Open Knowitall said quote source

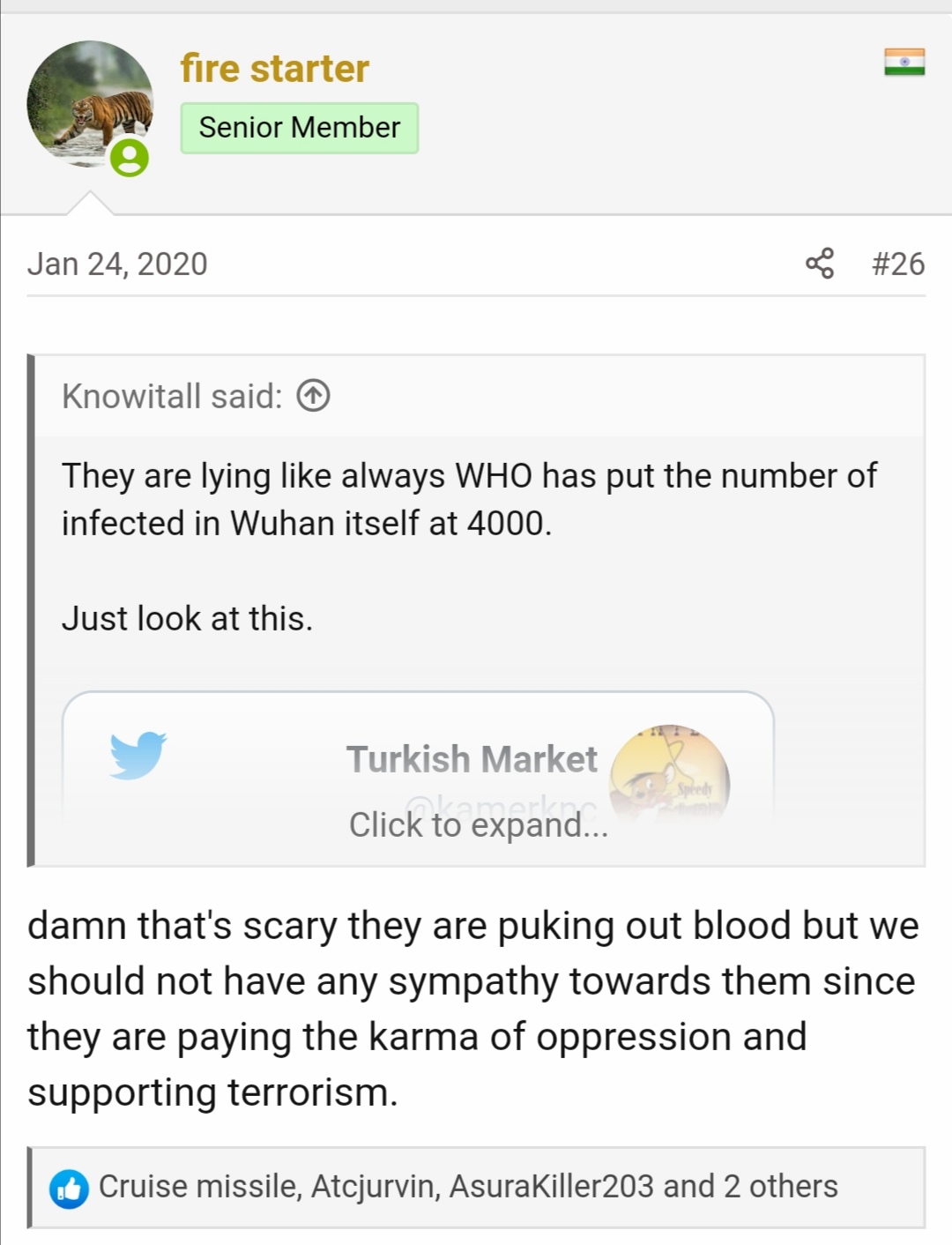pyautogui.click(x=172, y=396)
